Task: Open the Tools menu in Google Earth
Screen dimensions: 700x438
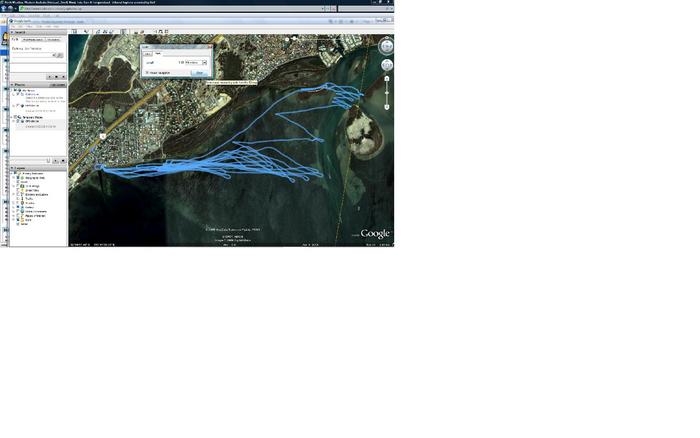Action: [39, 26]
